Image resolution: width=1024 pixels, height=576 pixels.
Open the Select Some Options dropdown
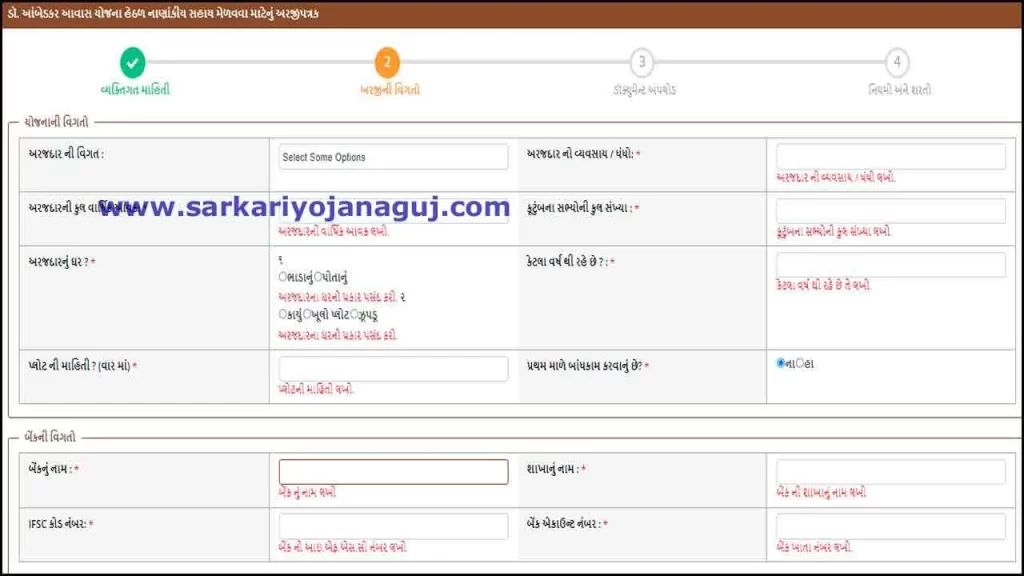392,157
